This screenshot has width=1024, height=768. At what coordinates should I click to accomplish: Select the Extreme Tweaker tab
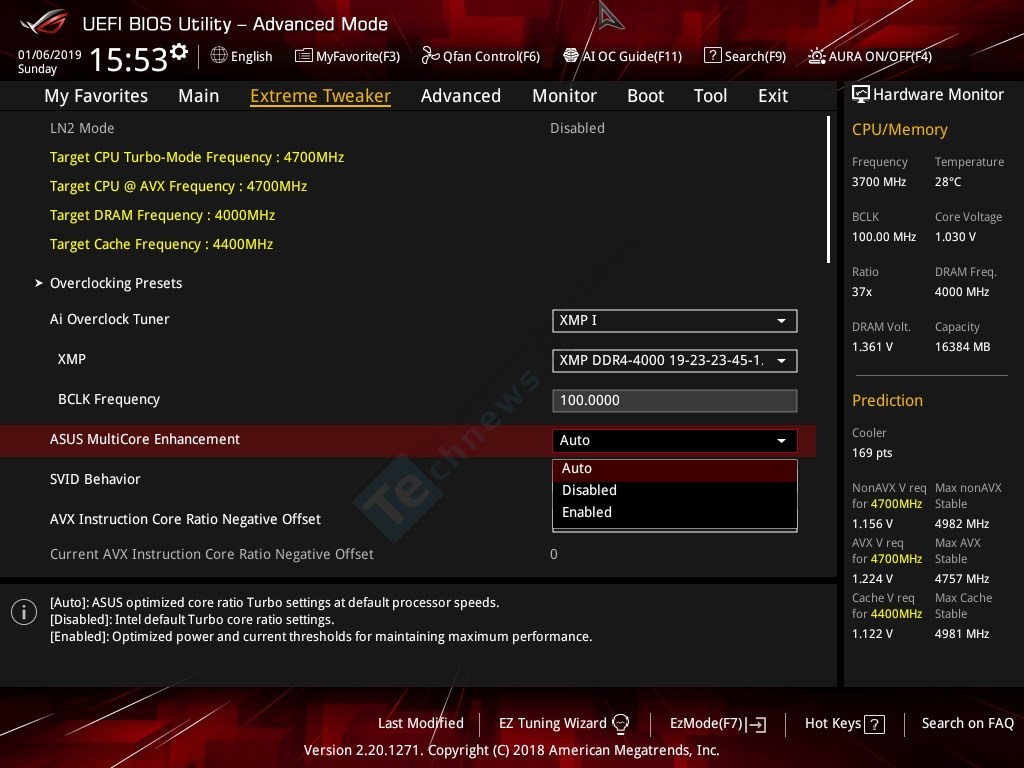click(320, 96)
